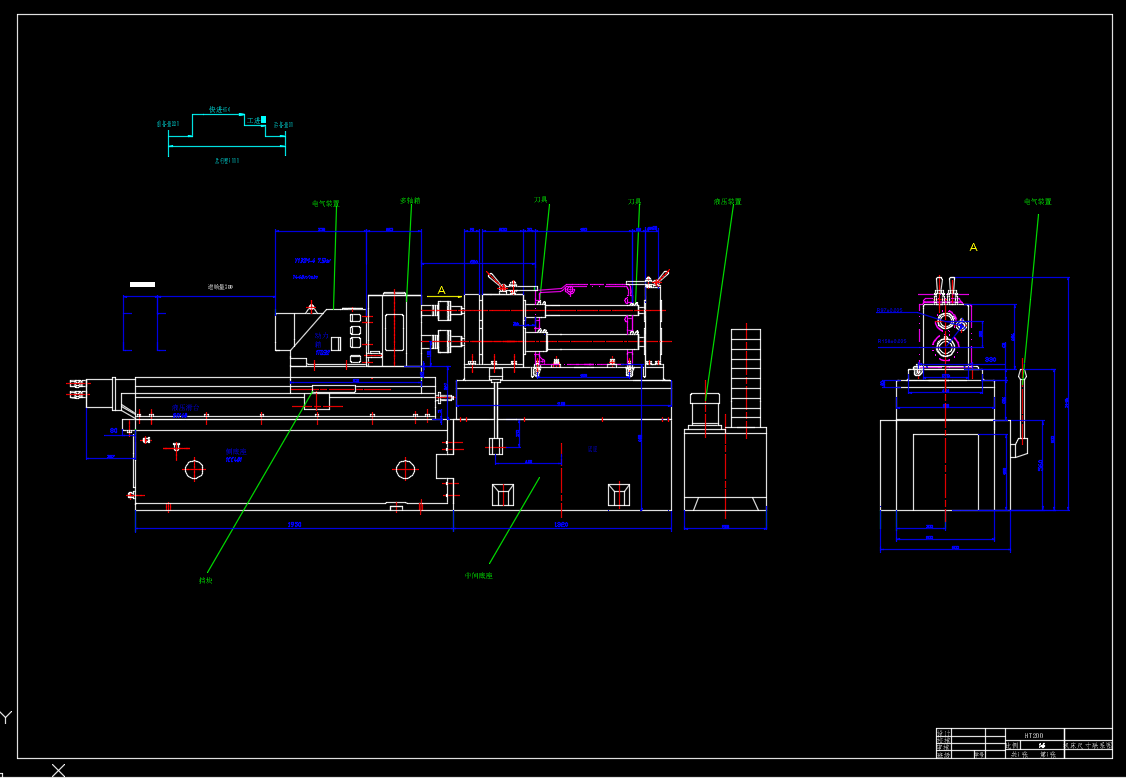
Task: Click the HT200 cell in title block
Action: click(x=1033, y=735)
